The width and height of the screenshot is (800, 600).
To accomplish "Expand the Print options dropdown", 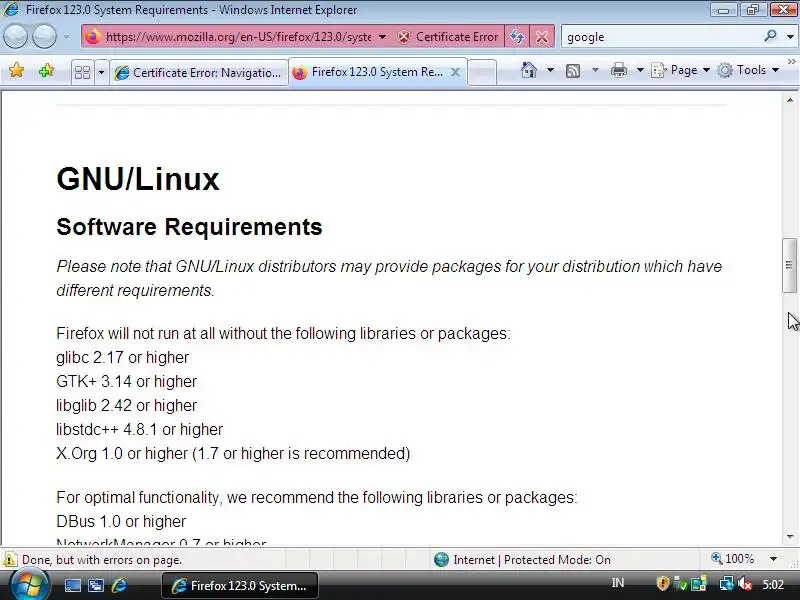I will point(640,70).
